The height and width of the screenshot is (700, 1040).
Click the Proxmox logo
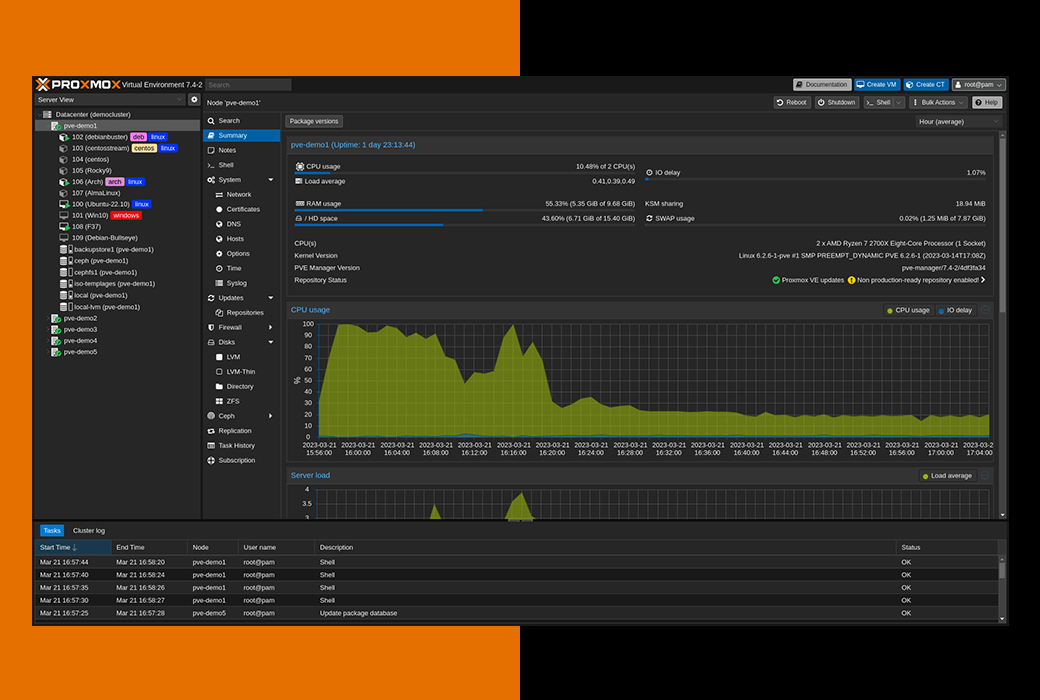pos(78,84)
